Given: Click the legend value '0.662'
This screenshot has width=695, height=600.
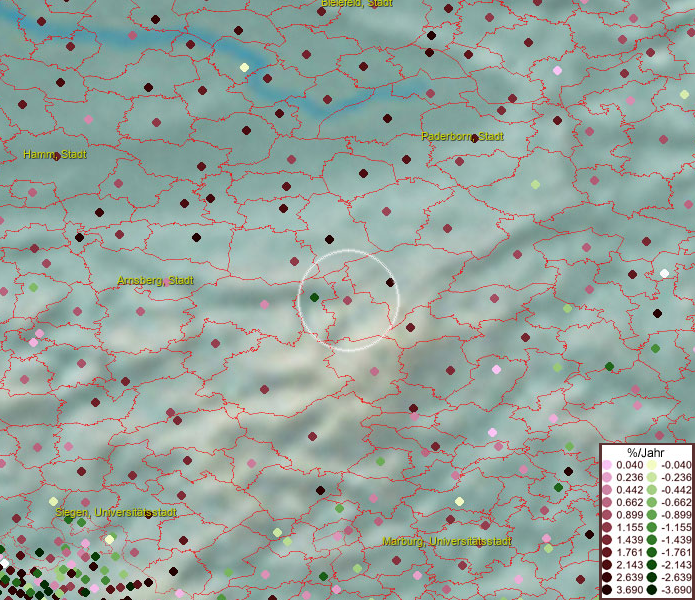Looking at the screenshot, I should (629, 503).
